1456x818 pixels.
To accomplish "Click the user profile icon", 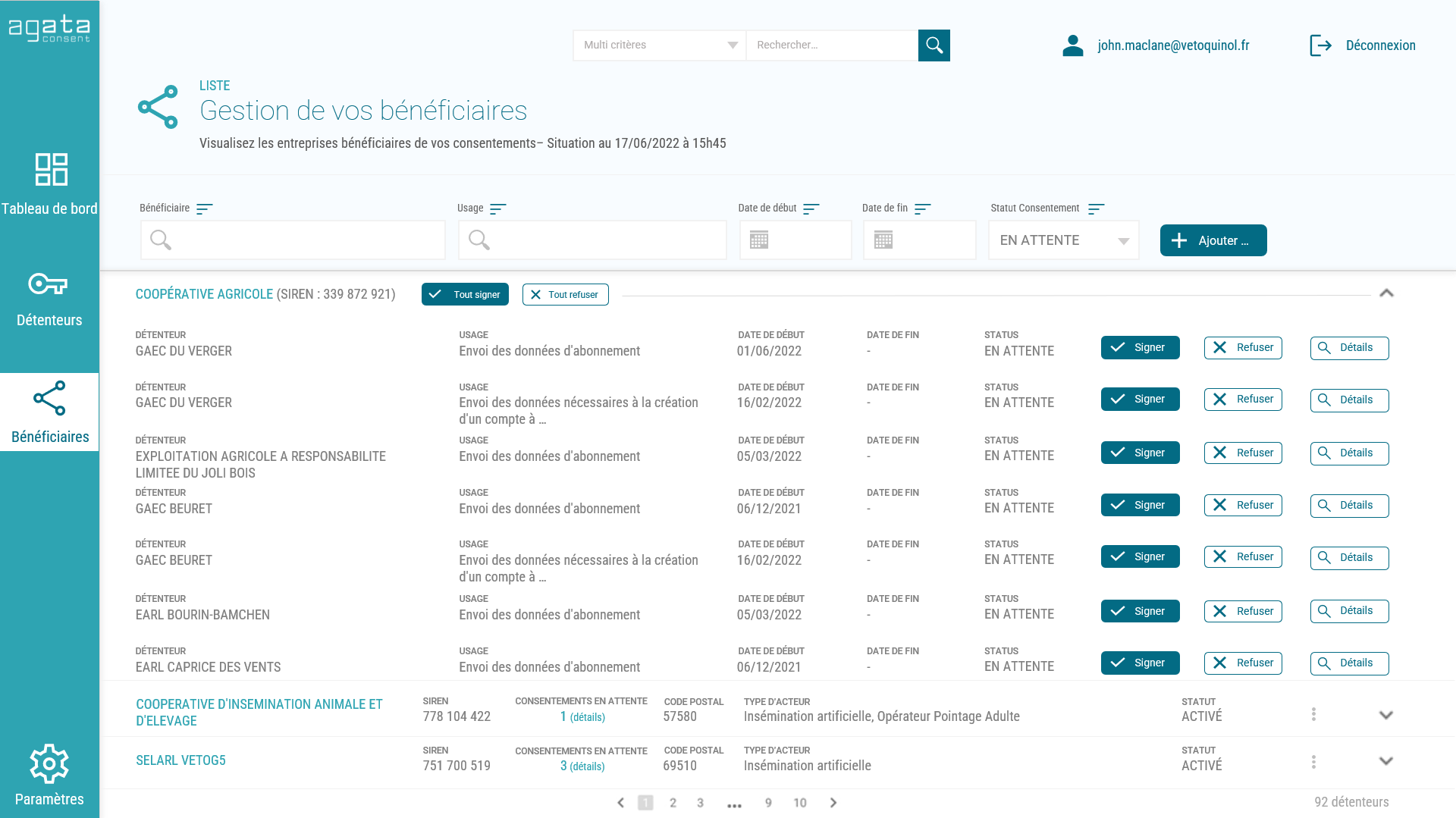I will coord(1072,45).
